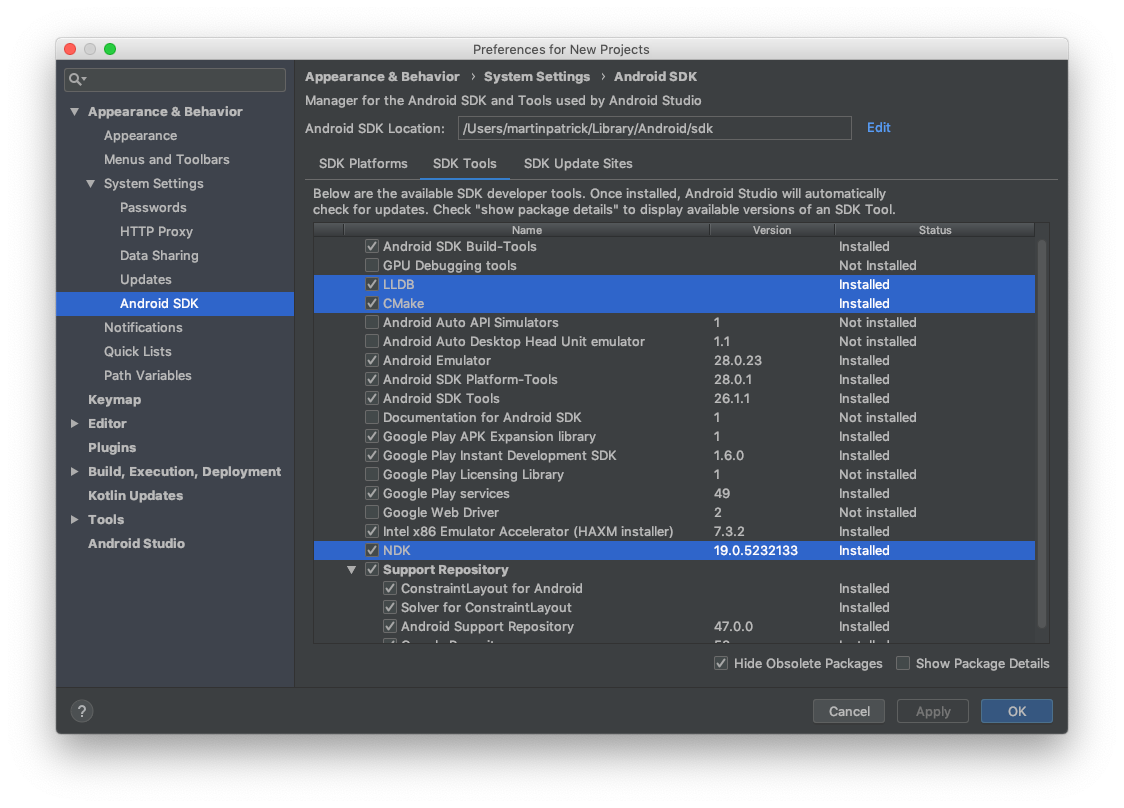Open SDK Update Sites tab
1124x808 pixels.
(x=578, y=163)
